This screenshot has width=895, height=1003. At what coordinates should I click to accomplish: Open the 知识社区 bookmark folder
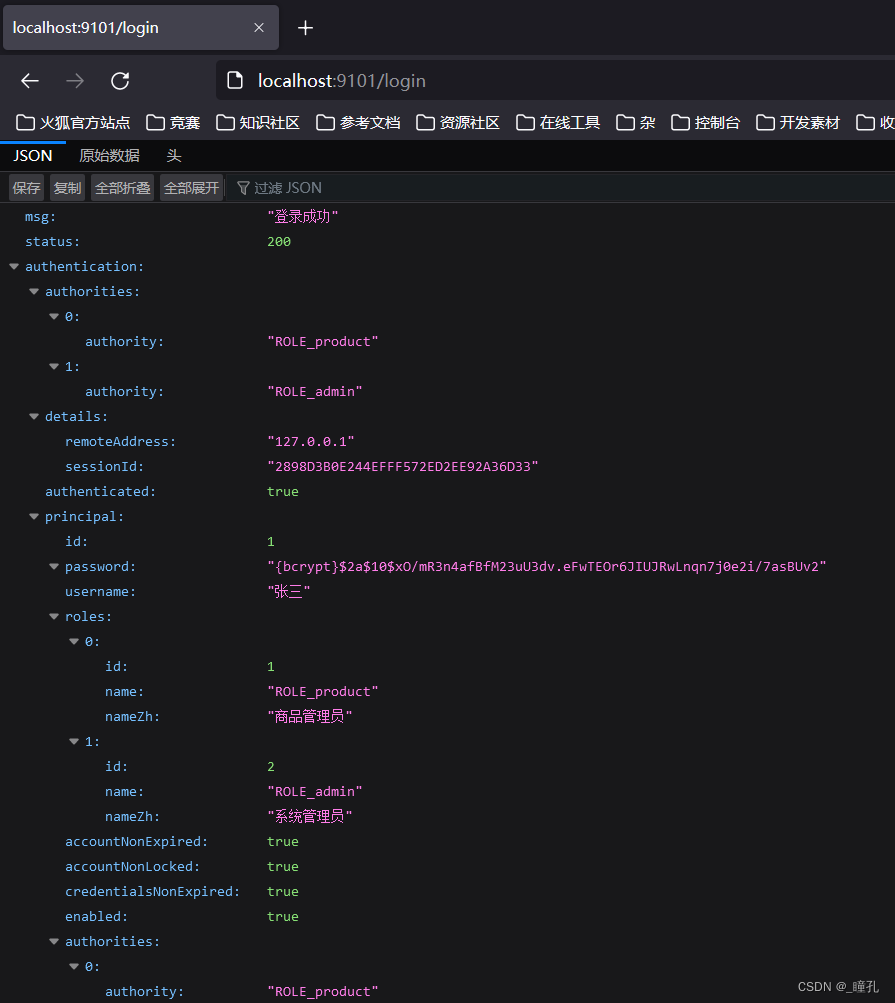[258, 122]
